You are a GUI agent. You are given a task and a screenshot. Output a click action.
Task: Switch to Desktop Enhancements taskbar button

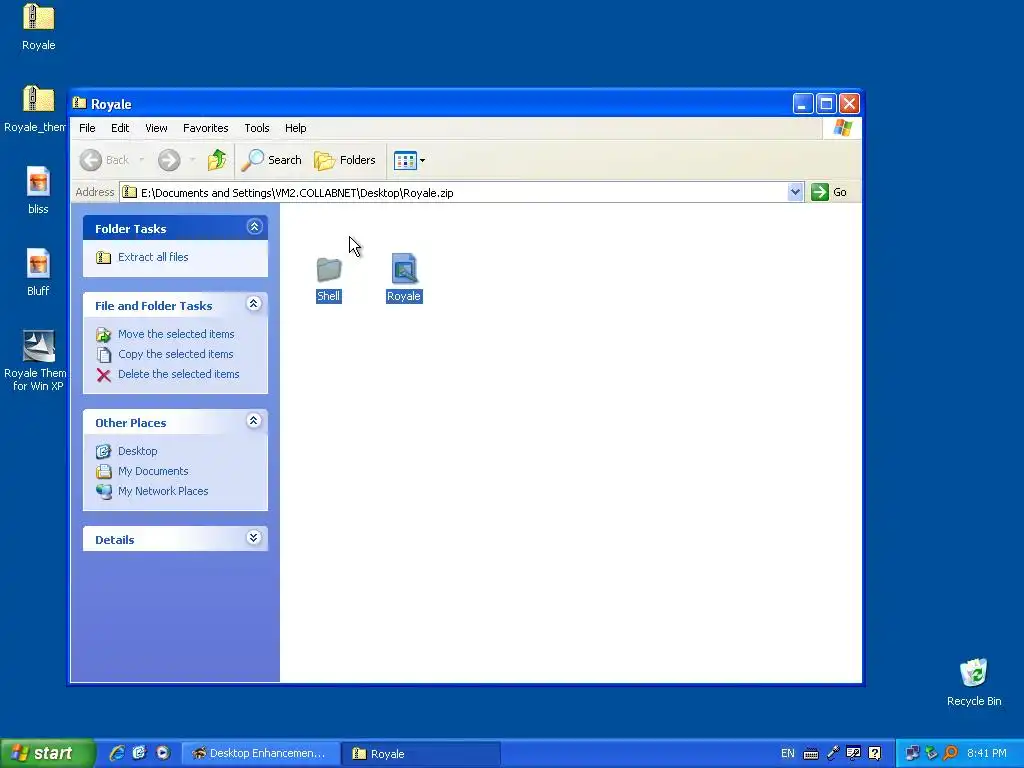260,754
